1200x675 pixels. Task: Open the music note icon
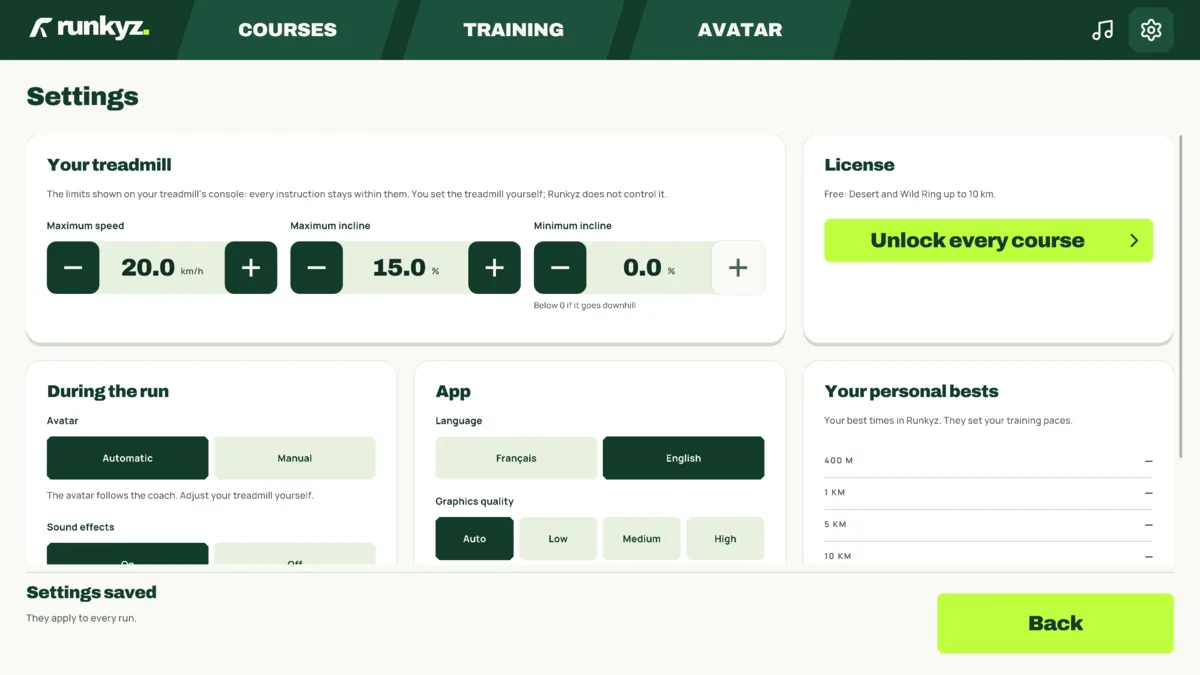click(x=1102, y=30)
